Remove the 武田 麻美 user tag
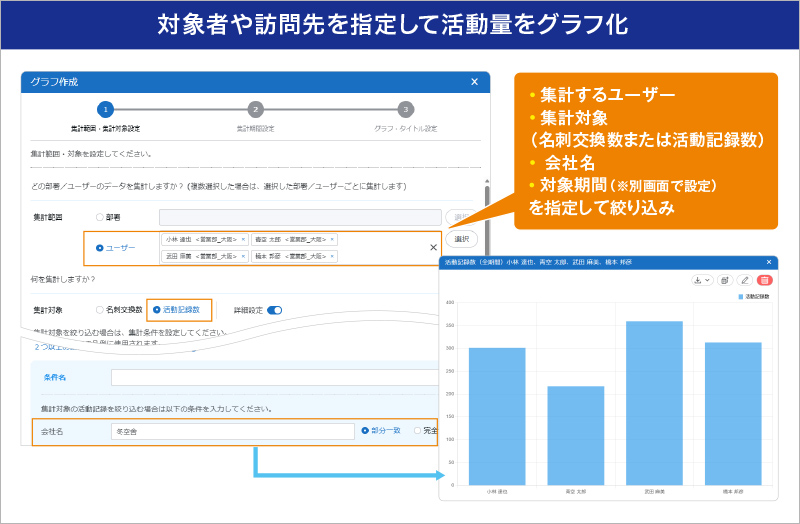The width and height of the screenshot is (800, 524). click(243, 256)
